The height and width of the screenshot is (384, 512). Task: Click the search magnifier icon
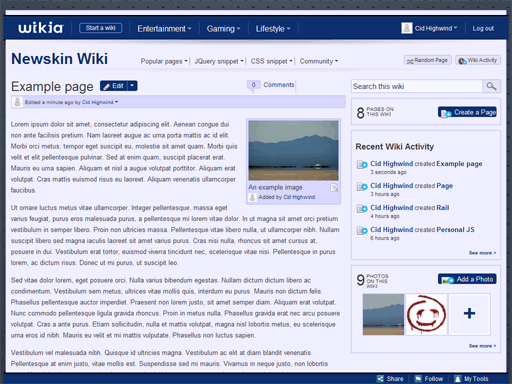491,86
